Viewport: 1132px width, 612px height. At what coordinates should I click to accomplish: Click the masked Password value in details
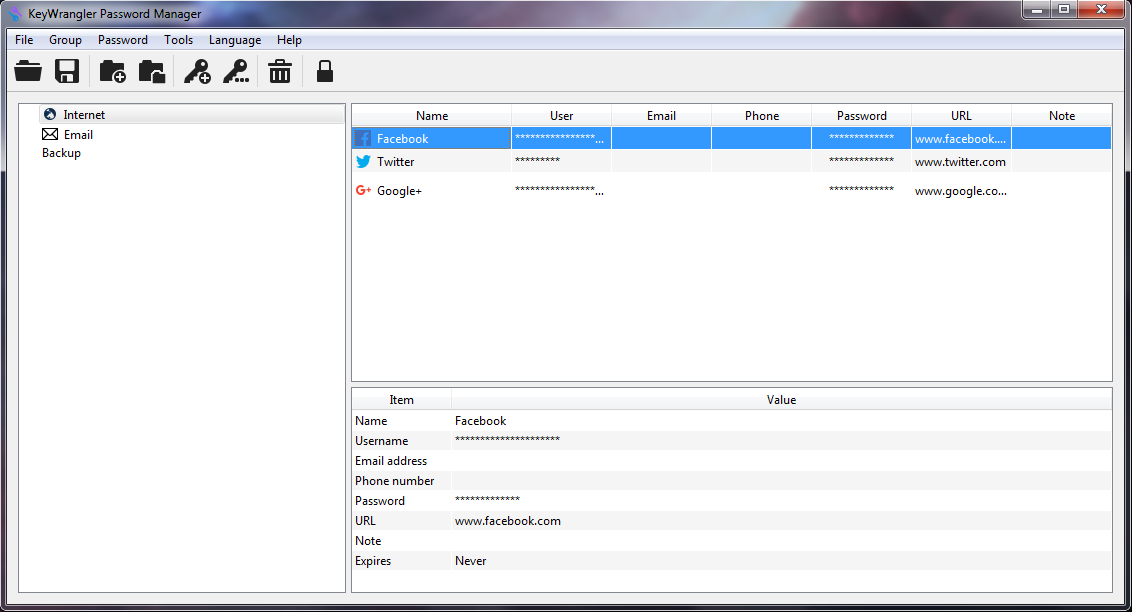(487, 499)
